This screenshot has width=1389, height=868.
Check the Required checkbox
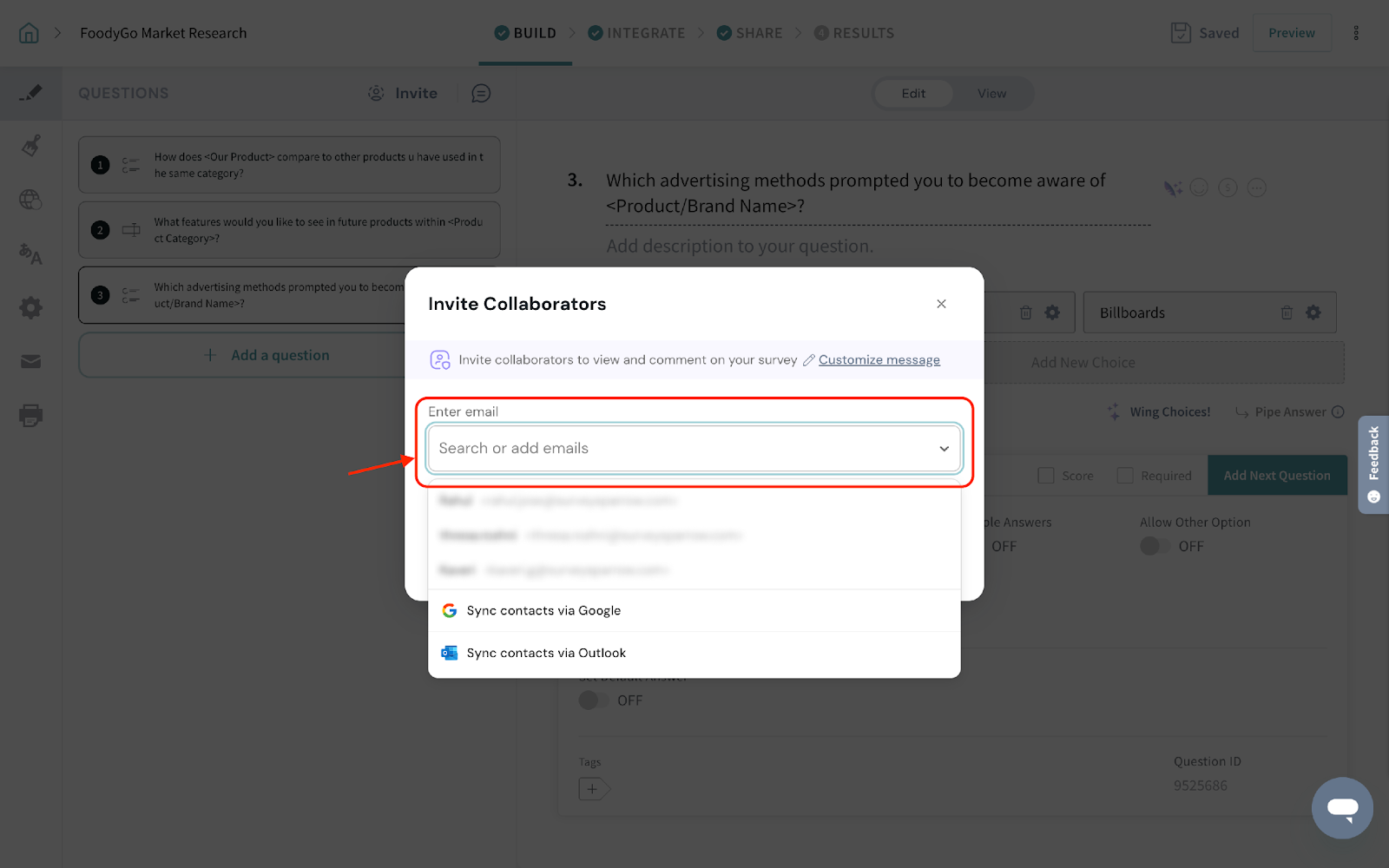coord(1125,476)
